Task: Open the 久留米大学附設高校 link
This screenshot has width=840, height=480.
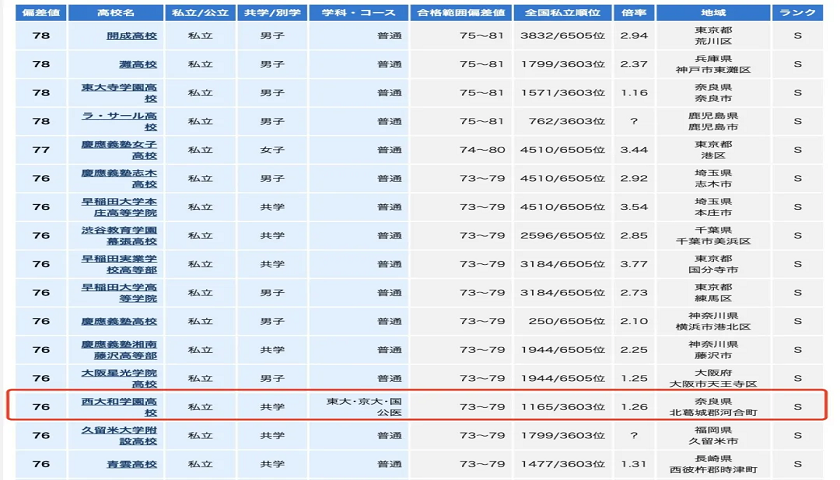Action: pyautogui.click(x=118, y=436)
